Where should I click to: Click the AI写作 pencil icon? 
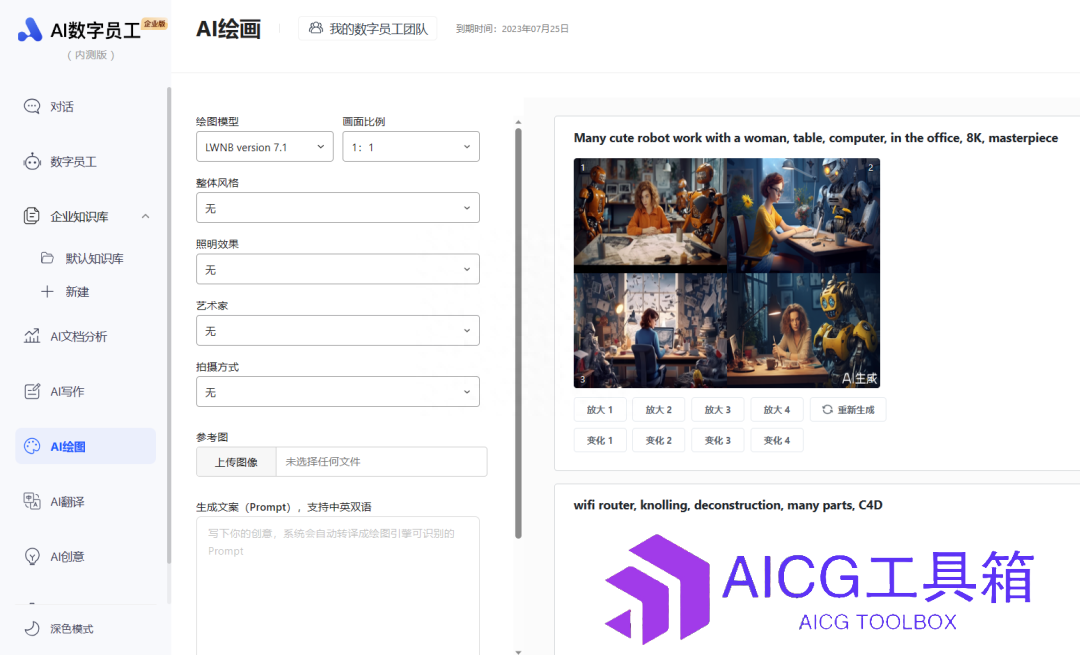[32, 391]
